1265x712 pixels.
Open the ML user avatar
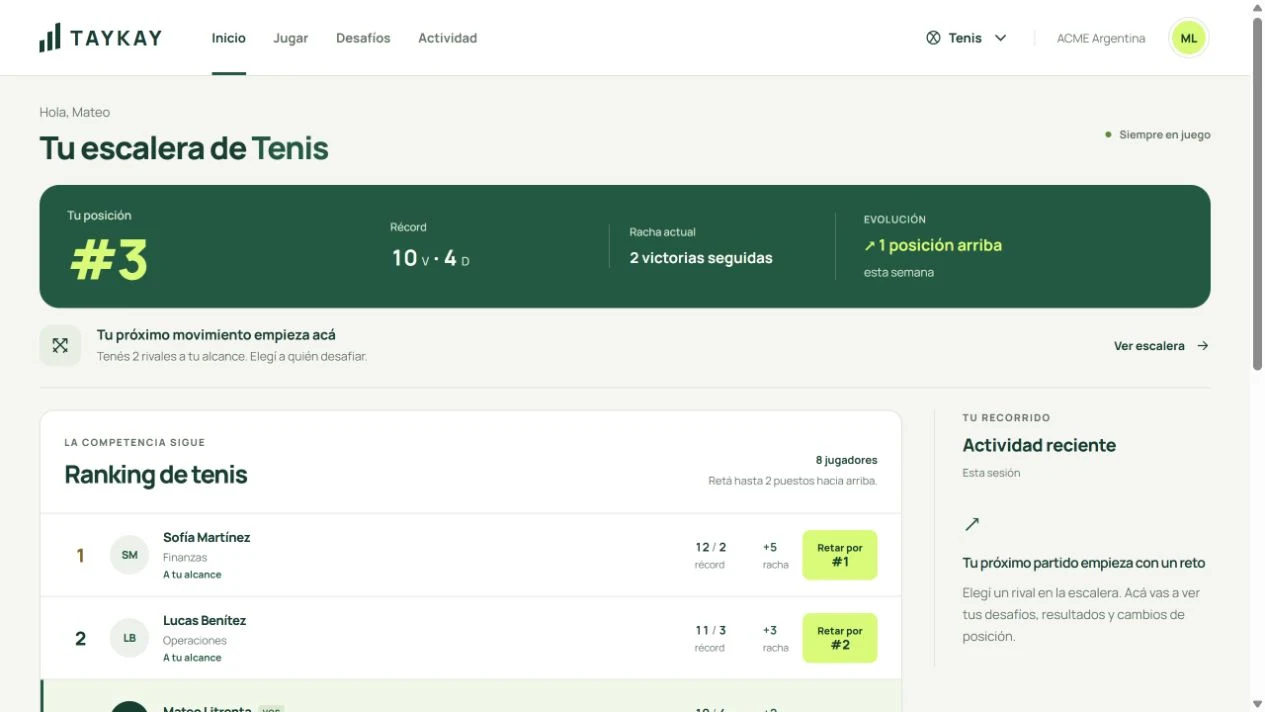click(x=1188, y=38)
